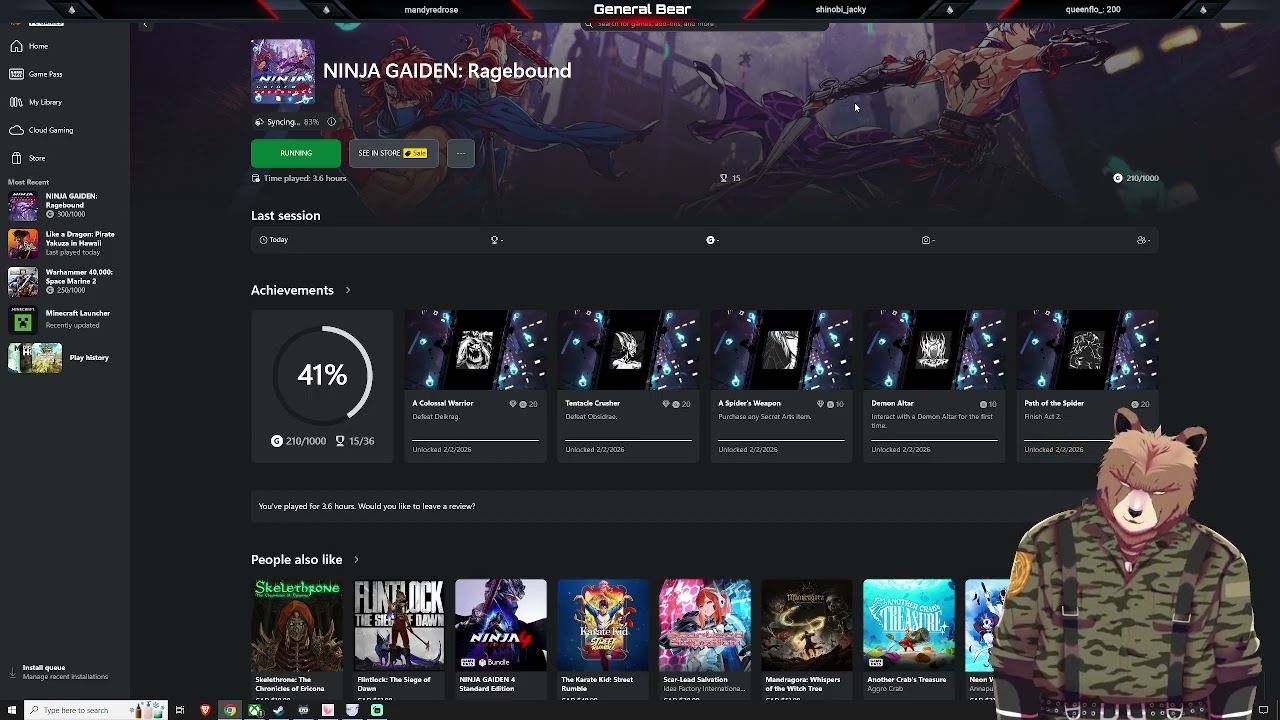The width and height of the screenshot is (1280, 720).
Task: Click the taskbar search box
Action: tap(96, 710)
